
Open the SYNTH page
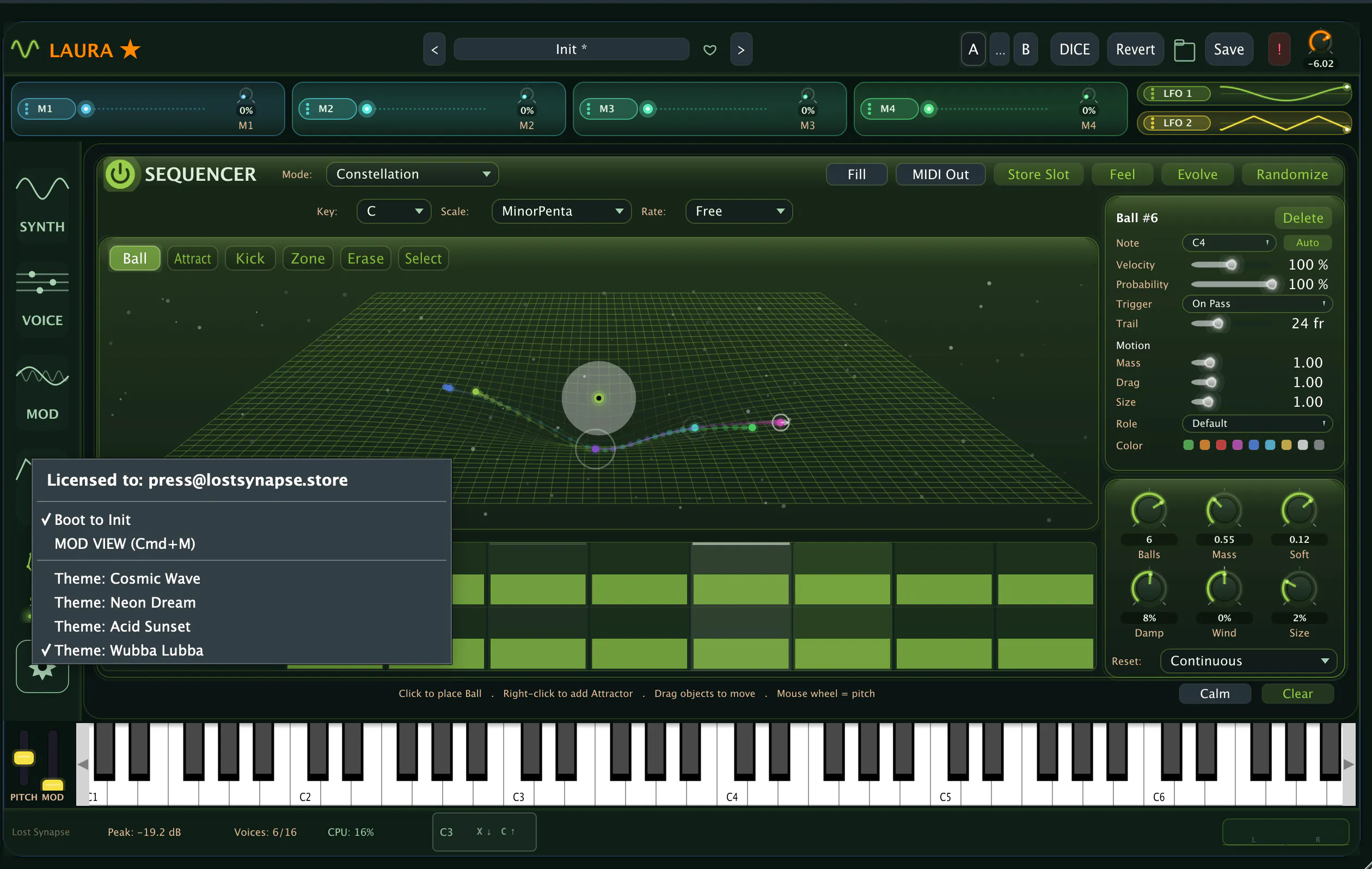point(42,205)
